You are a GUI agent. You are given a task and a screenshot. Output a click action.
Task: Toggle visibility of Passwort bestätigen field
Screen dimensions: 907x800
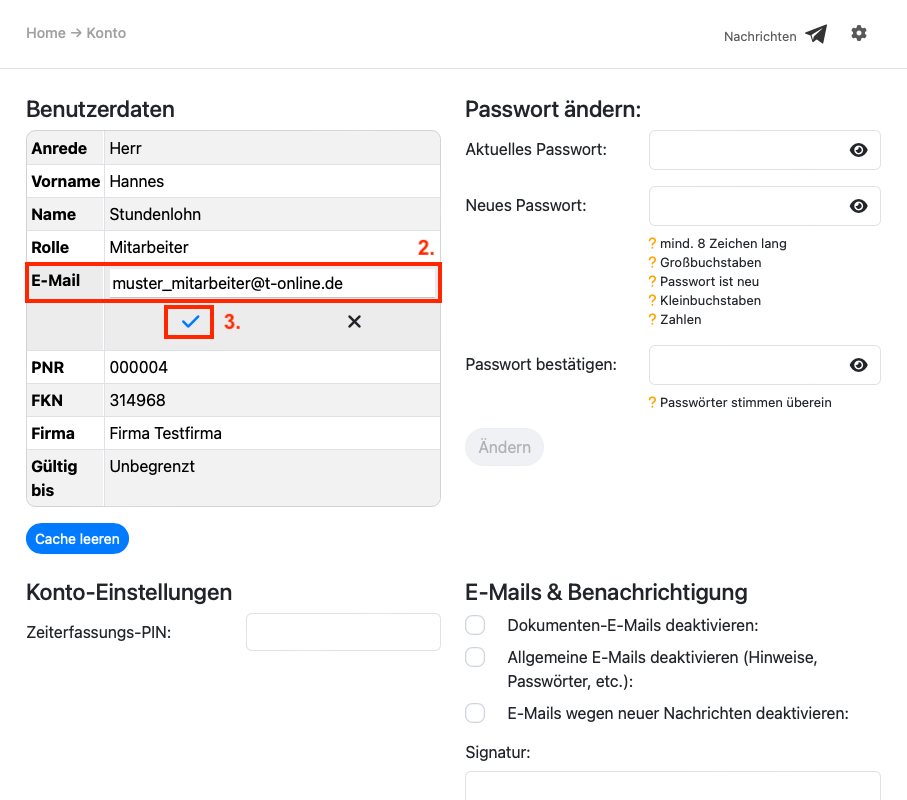pyautogui.click(x=858, y=365)
